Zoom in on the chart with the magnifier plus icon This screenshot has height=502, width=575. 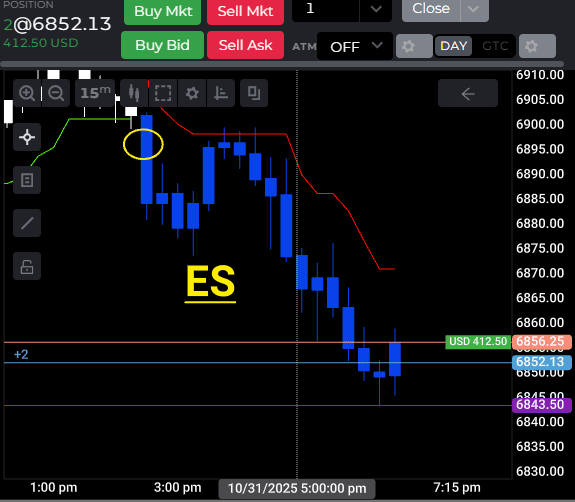pos(27,93)
